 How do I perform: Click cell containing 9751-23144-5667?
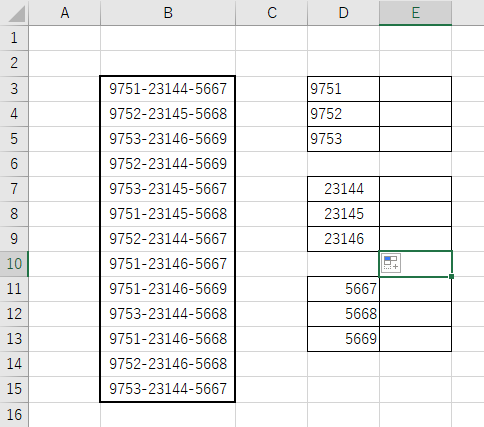(168, 89)
